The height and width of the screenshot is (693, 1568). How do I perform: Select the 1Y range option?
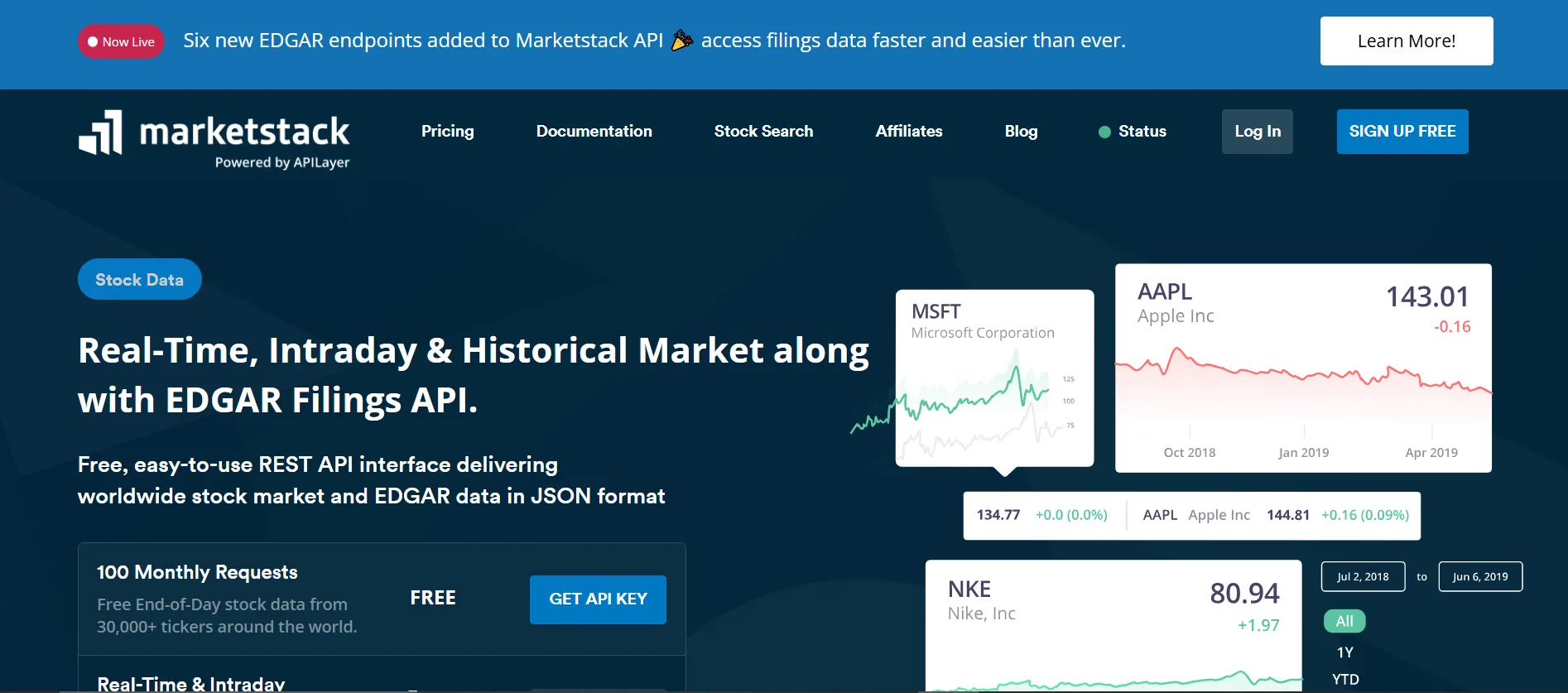click(x=1344, y=652)
